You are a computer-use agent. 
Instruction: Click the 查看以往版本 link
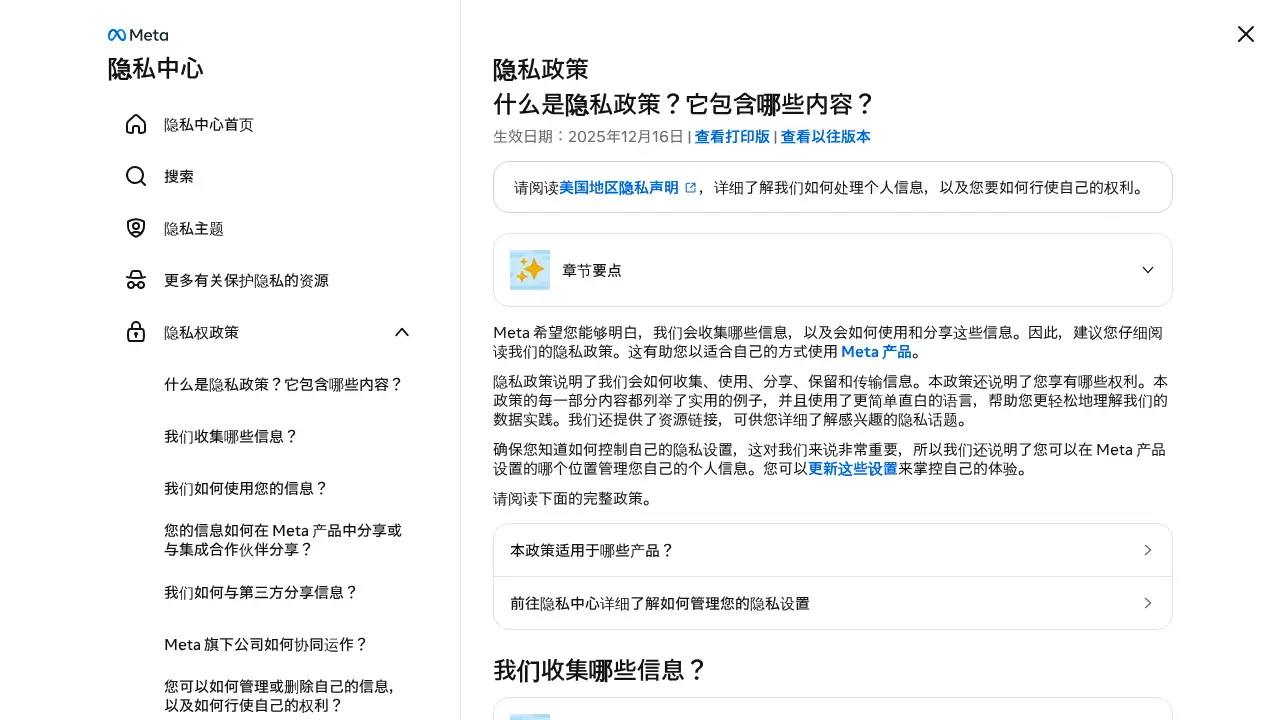coord(826,136)
